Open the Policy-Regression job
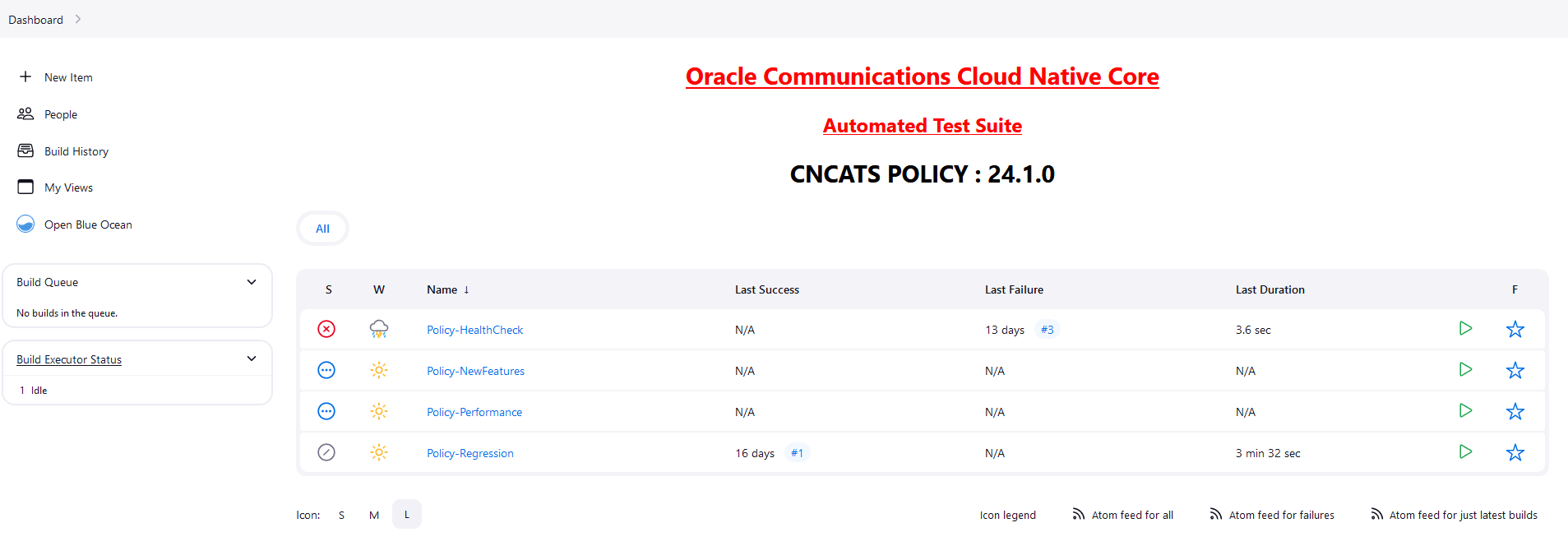Screen dimensions: 1568x546 click(469, 453)
